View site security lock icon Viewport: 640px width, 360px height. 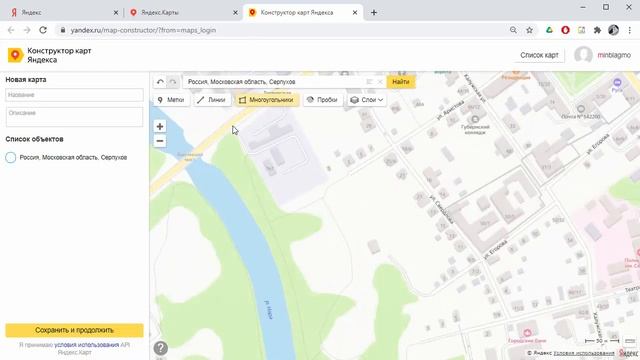(62, 30)
